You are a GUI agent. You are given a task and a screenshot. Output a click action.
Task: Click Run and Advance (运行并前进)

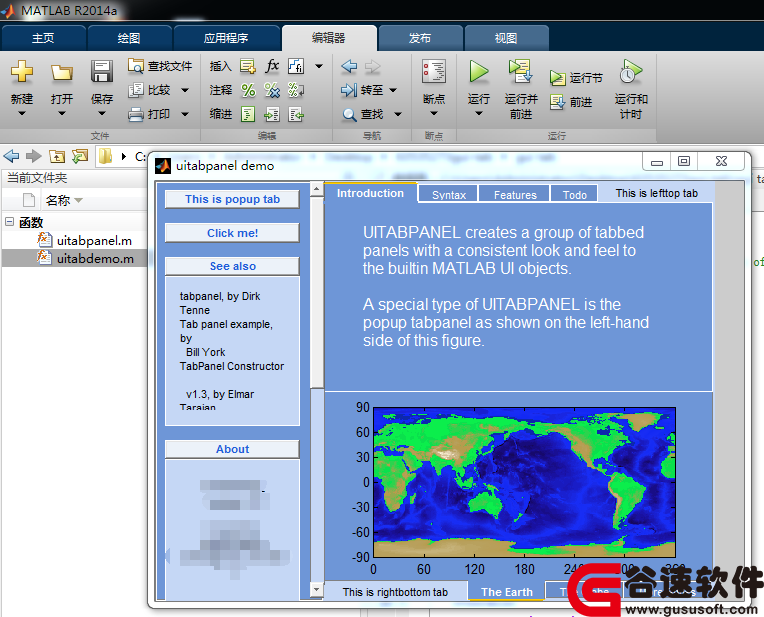(x=521, y=89)
